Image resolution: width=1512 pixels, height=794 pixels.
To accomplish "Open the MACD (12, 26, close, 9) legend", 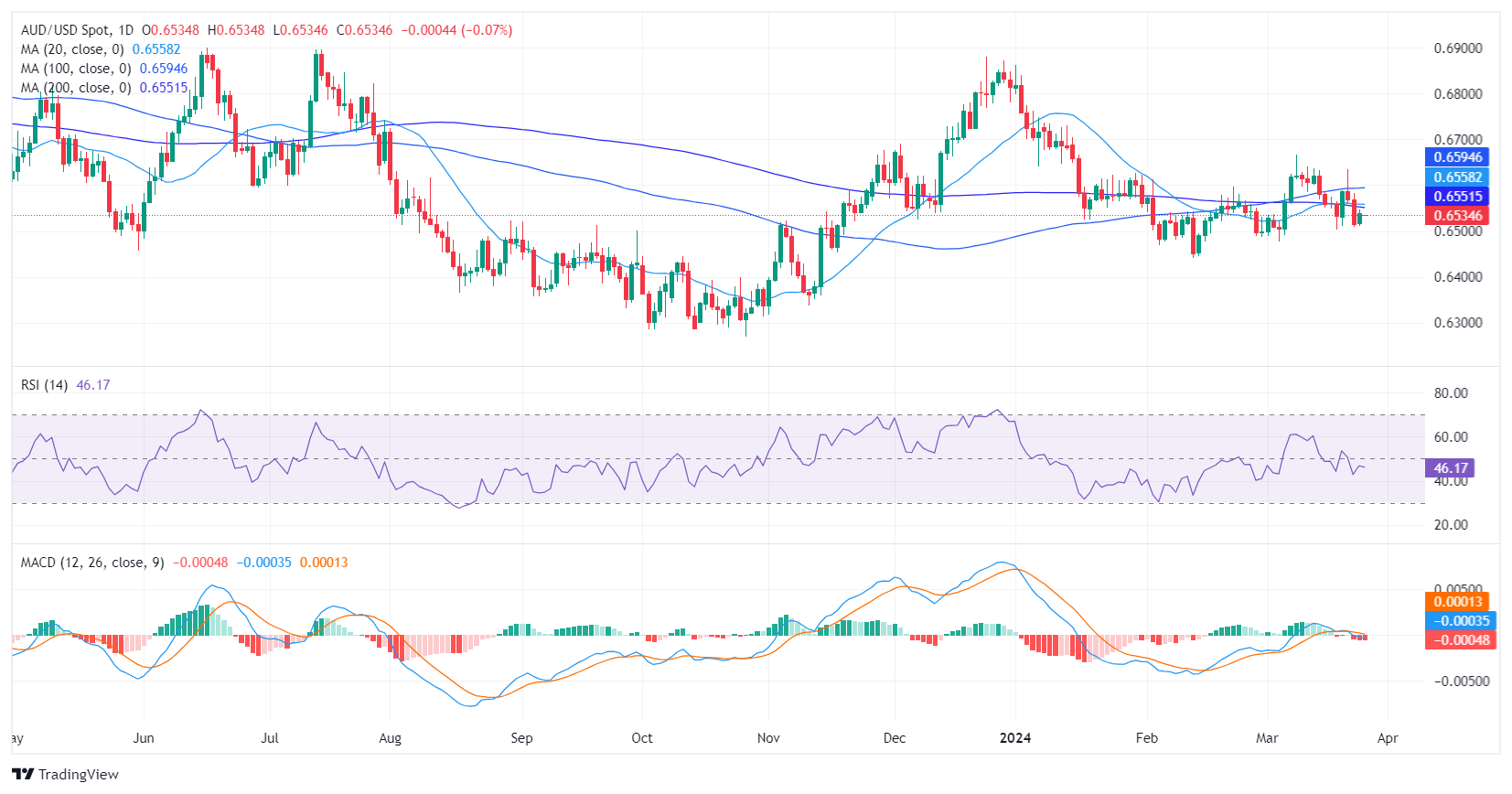I will pos(91,563).
